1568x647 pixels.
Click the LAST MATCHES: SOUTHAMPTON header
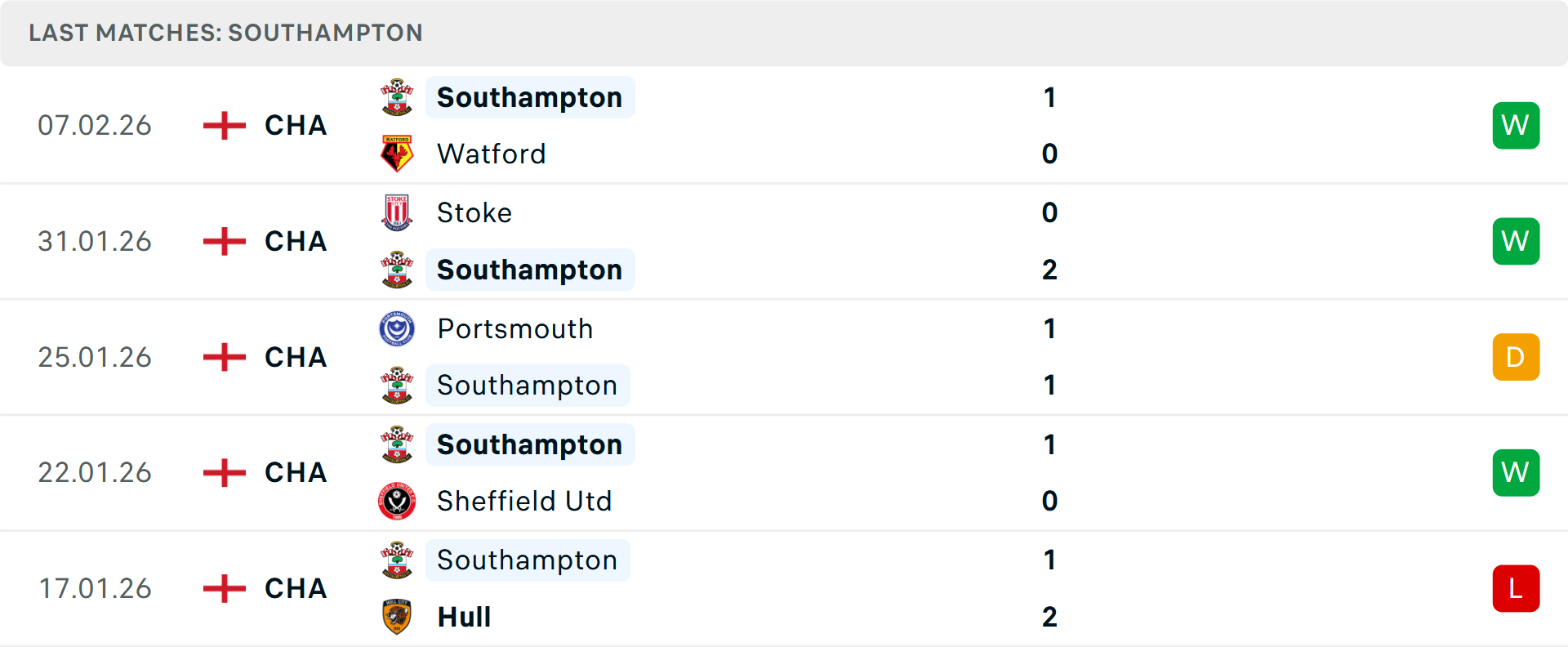(226, 33)
